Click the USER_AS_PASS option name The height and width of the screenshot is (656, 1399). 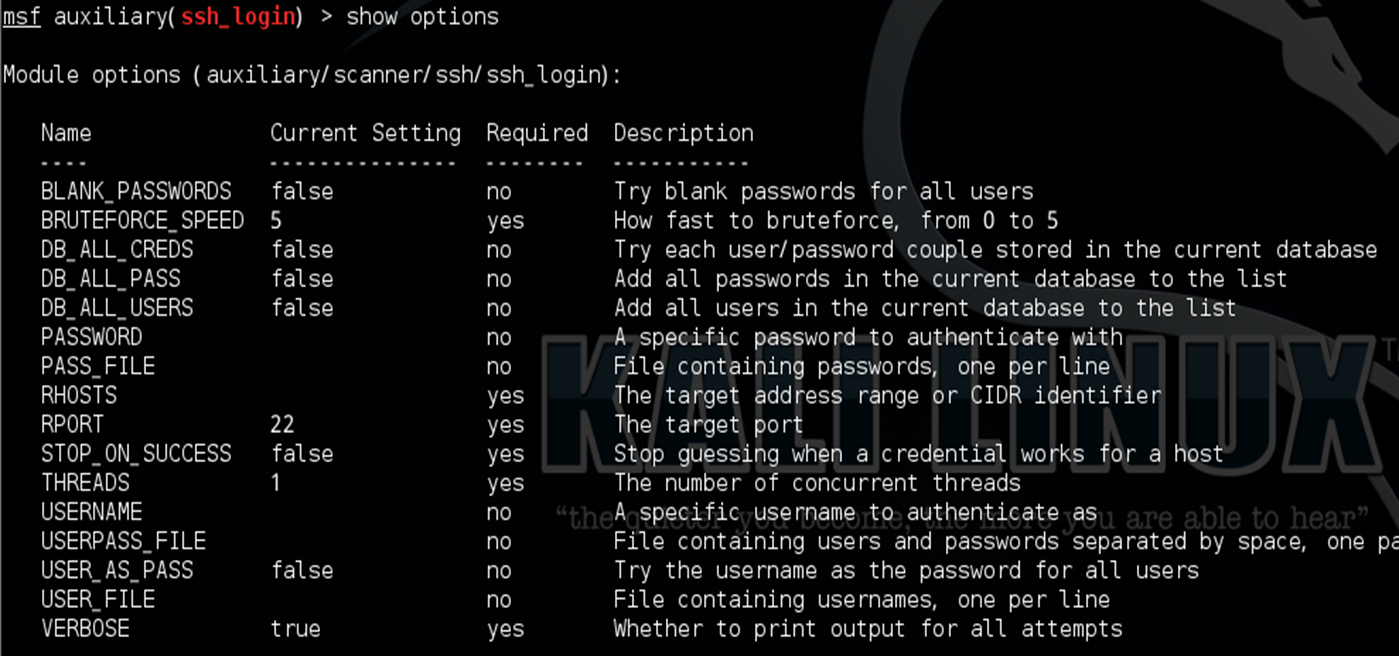point(117,570)
